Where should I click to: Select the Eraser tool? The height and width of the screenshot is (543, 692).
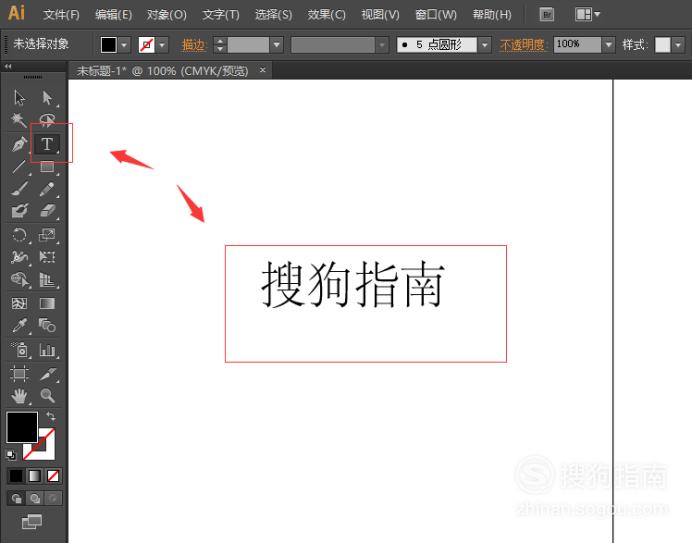[47, 211]
